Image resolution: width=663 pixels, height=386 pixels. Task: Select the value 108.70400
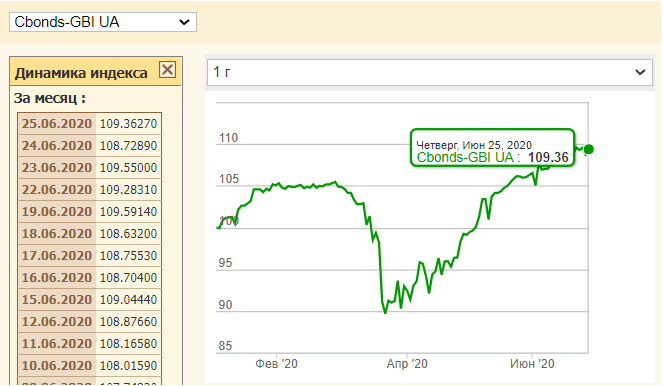click(x=129, y=277)
